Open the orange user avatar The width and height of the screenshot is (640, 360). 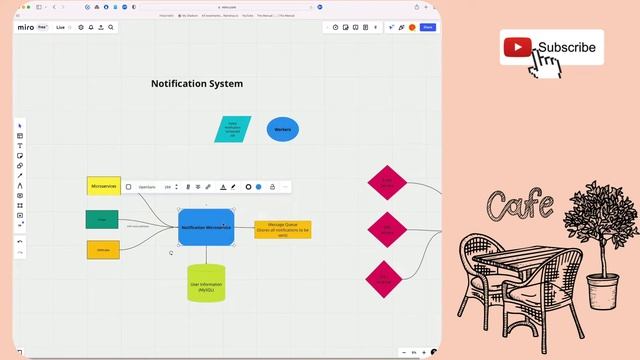412,27
